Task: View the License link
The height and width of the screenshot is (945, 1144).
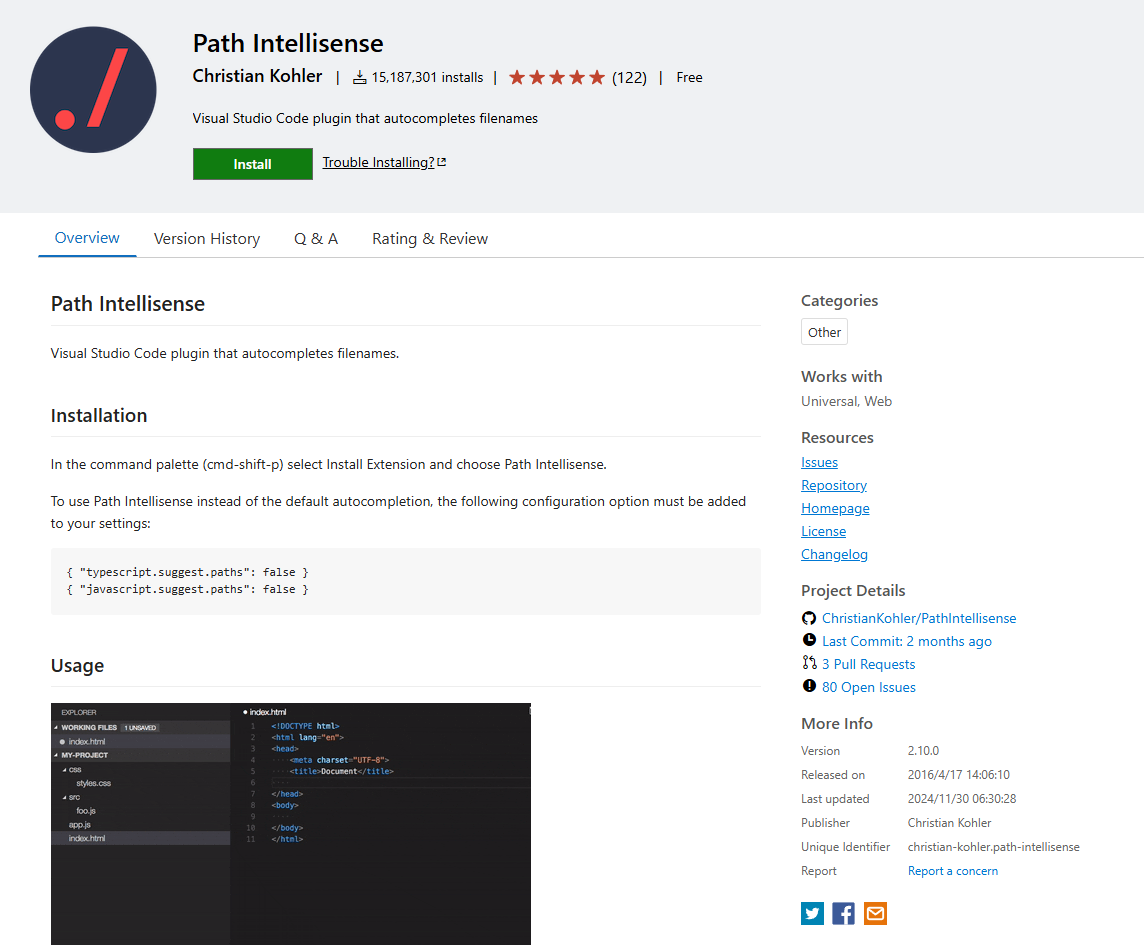Action: coord(823,531)
